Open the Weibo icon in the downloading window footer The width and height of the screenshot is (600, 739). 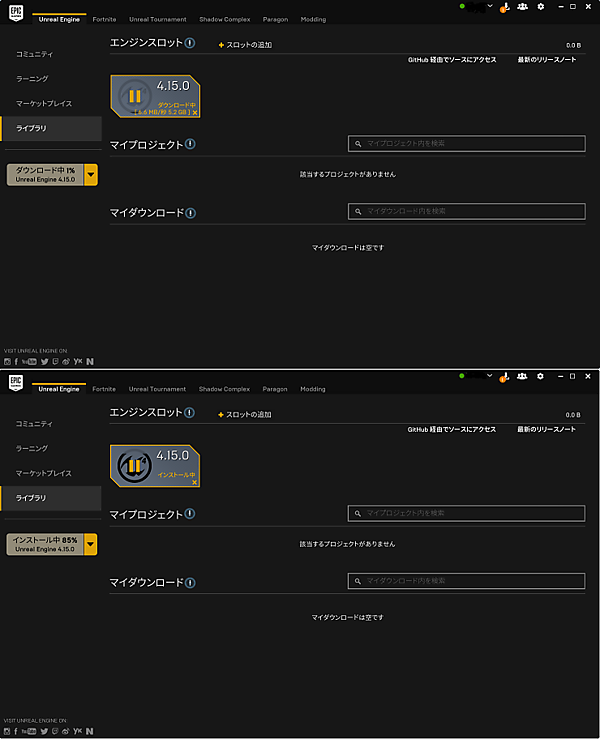pyautogui.click(x=66, y=361)
